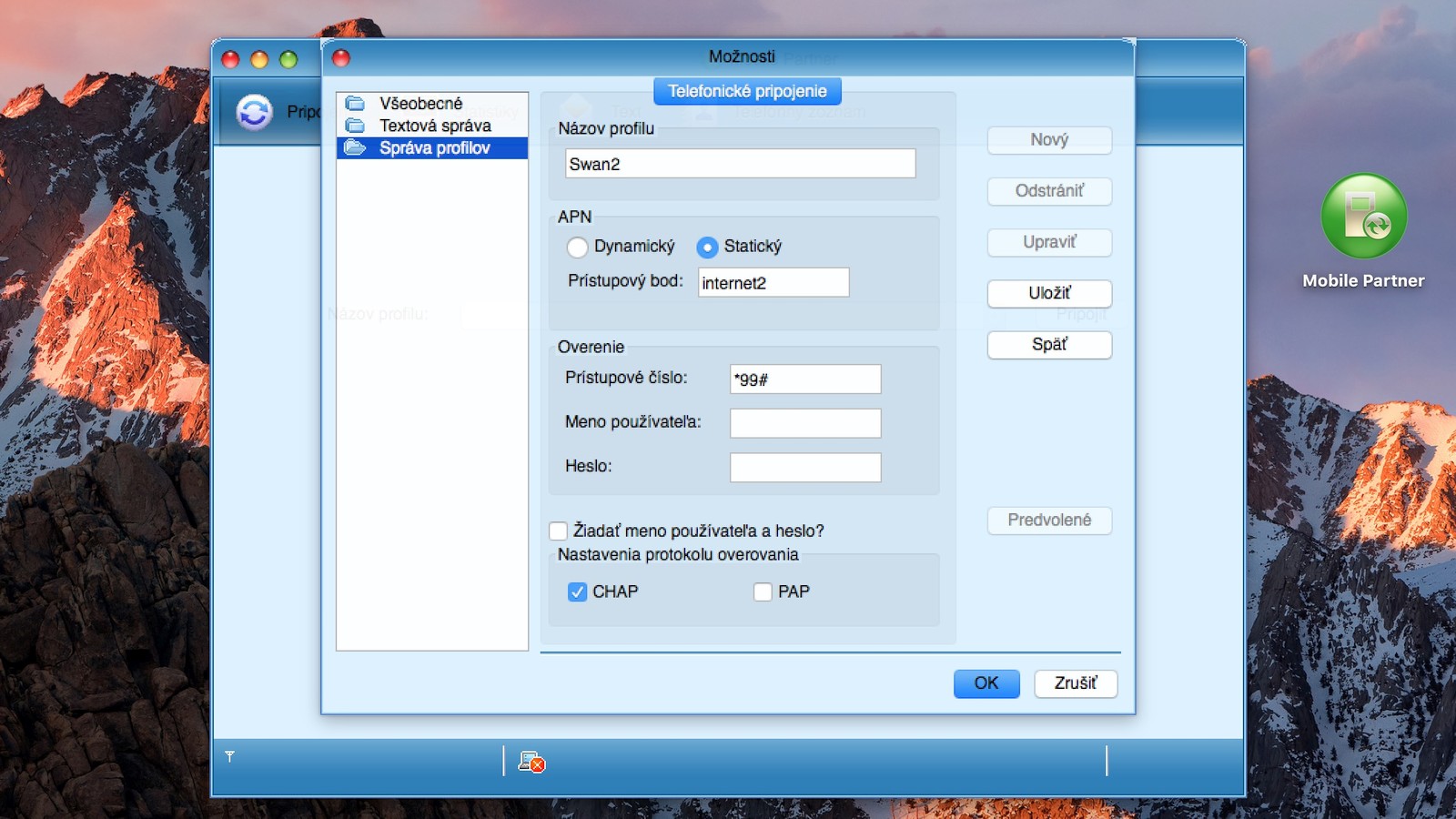Click the disconnected network status icon
This screenshot has height=819, width=1456.
click(531, 762)
